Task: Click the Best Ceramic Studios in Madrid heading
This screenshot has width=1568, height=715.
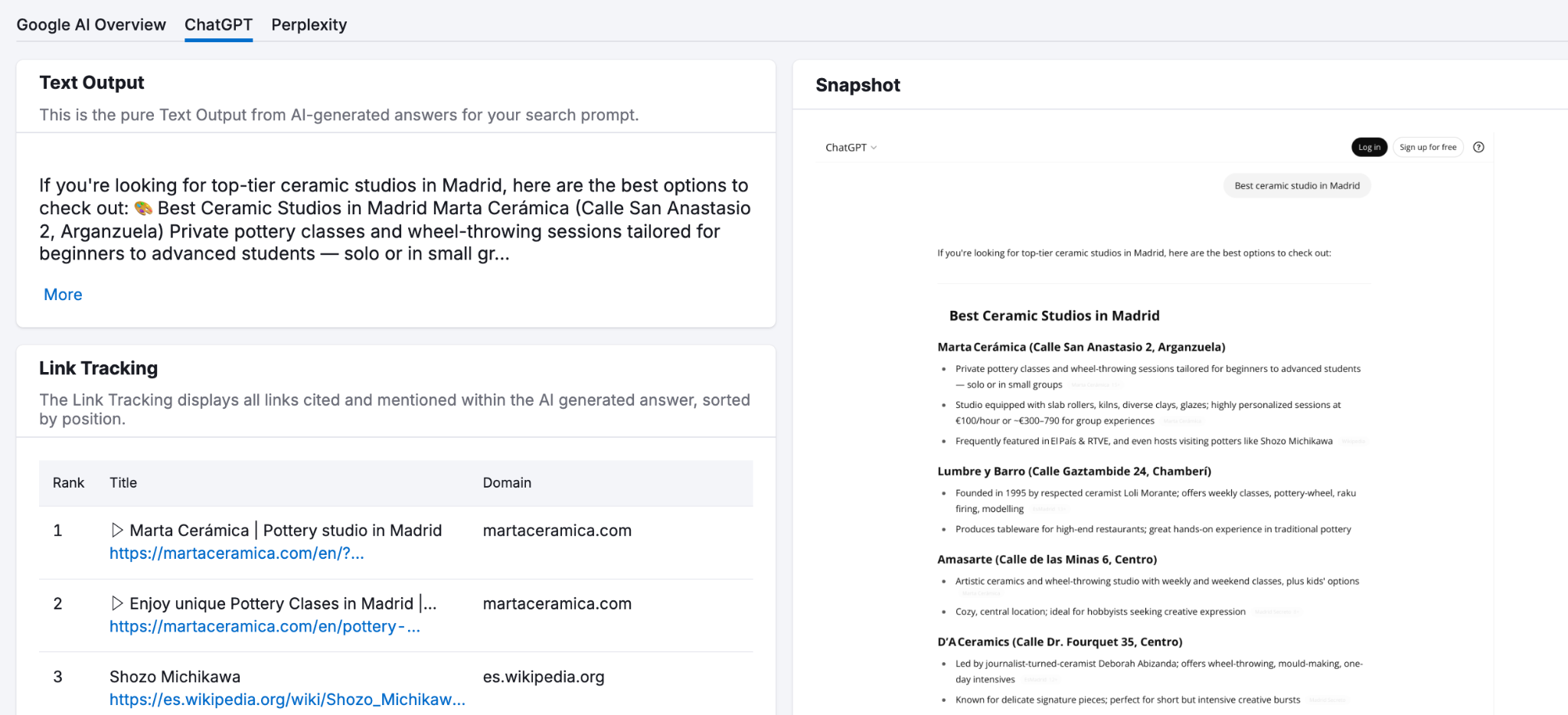Action: coord(1054,316)
